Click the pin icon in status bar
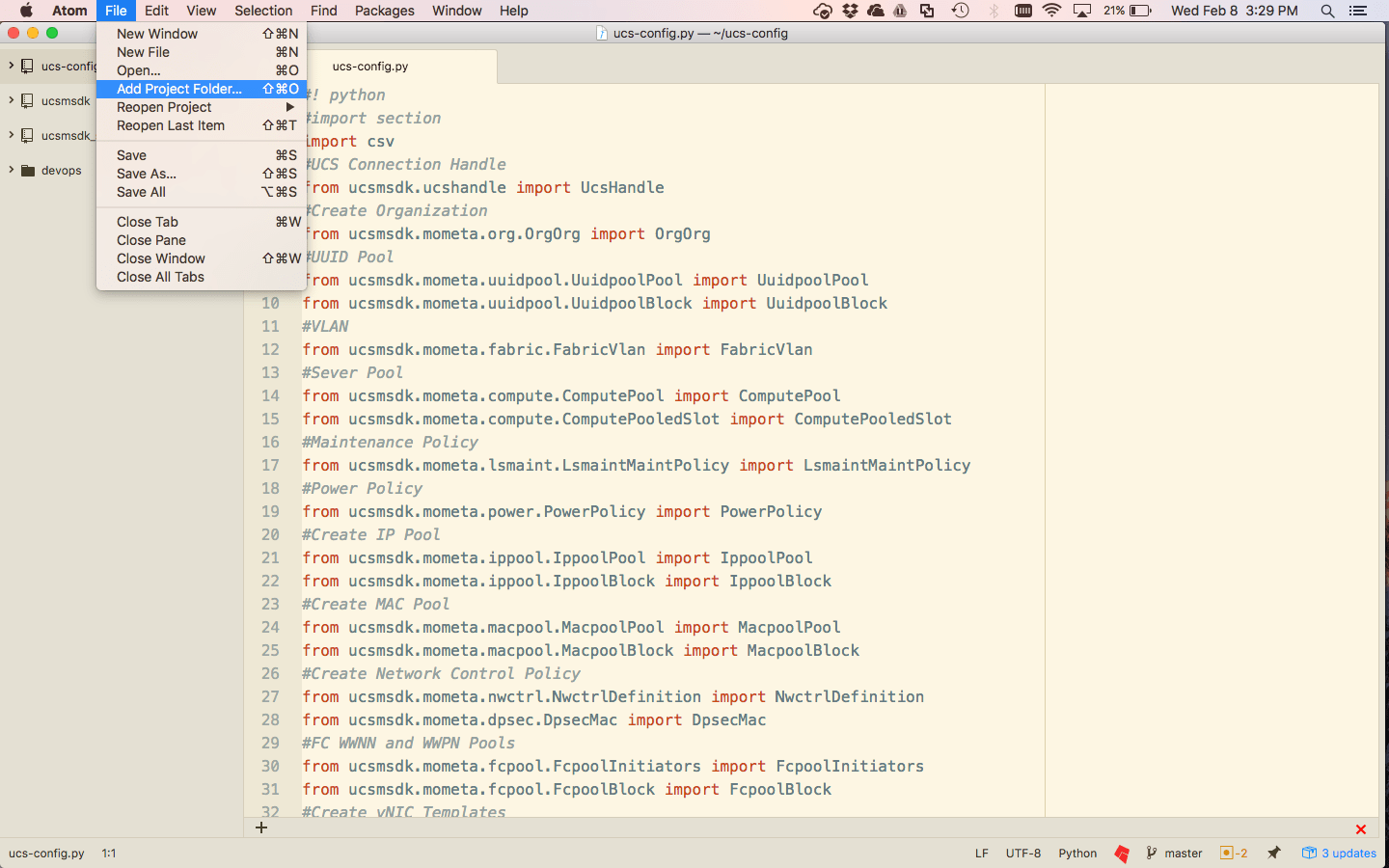 pyautogui.click(x=1274, y=853)
